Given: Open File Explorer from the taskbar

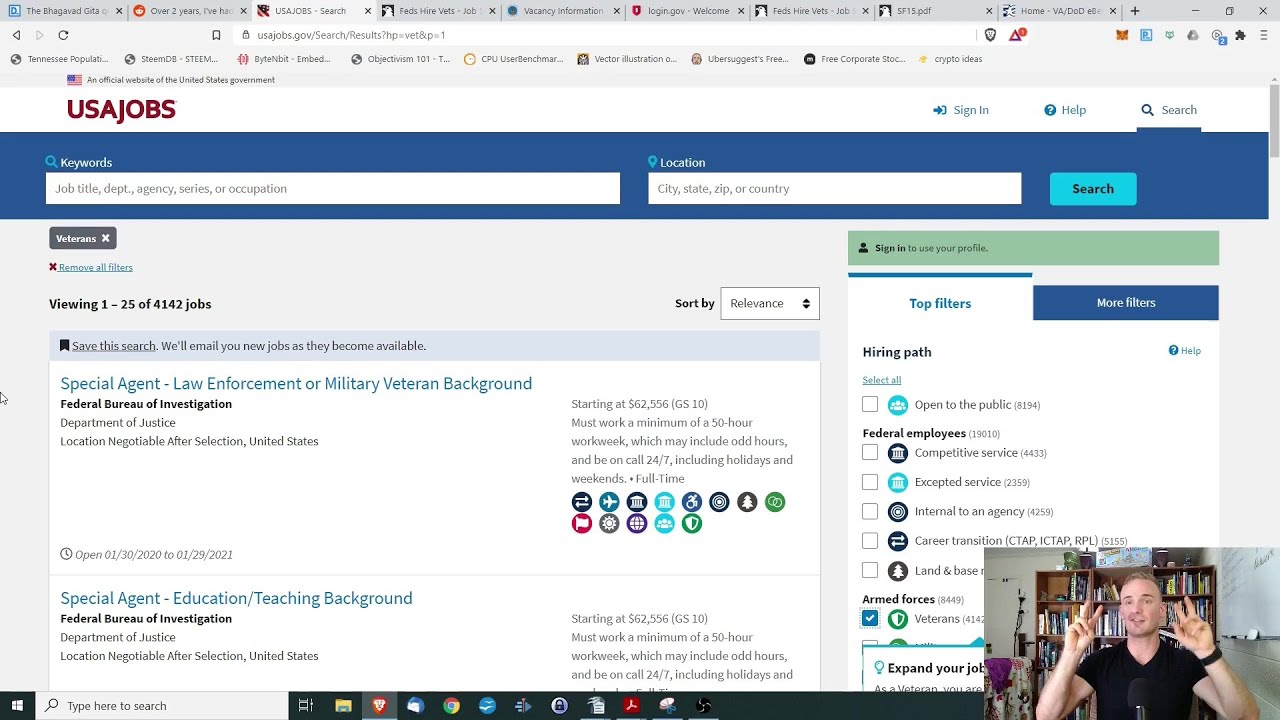Looking at the screenshot, I should (343, 706).
